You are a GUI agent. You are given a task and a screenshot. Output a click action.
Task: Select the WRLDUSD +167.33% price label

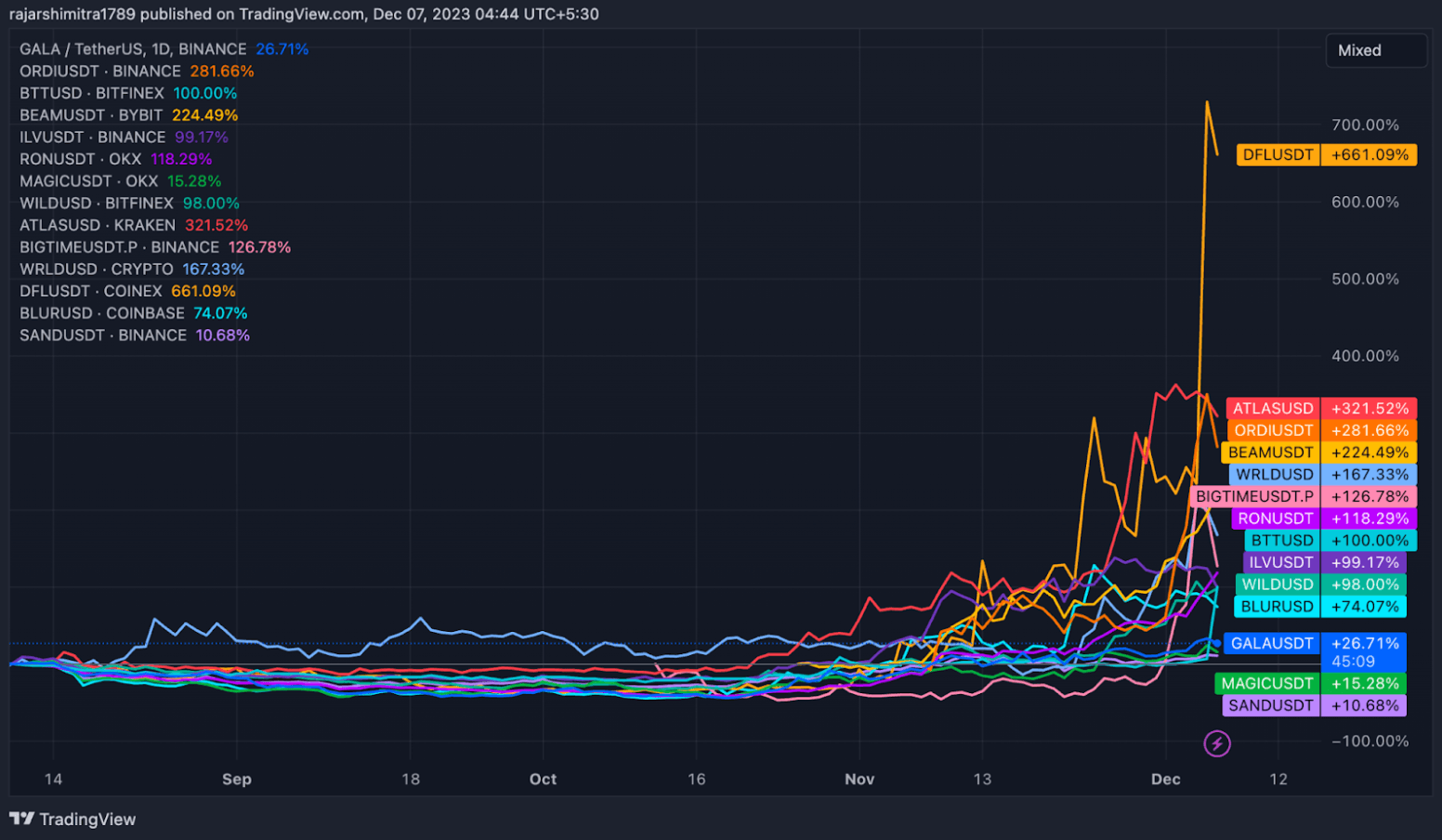[x=1321, y=475]
